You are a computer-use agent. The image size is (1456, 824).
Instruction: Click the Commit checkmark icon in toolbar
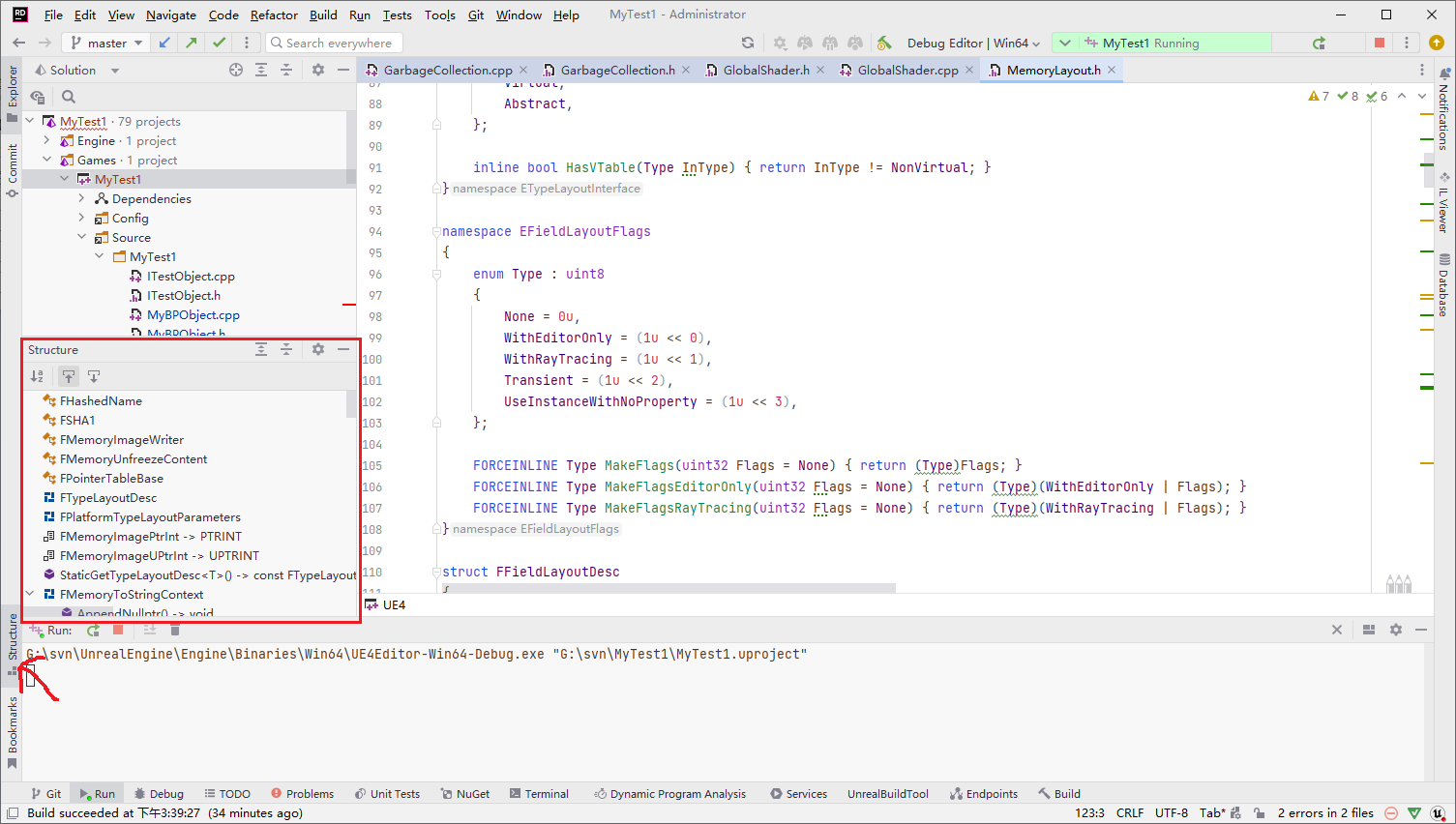220,43
